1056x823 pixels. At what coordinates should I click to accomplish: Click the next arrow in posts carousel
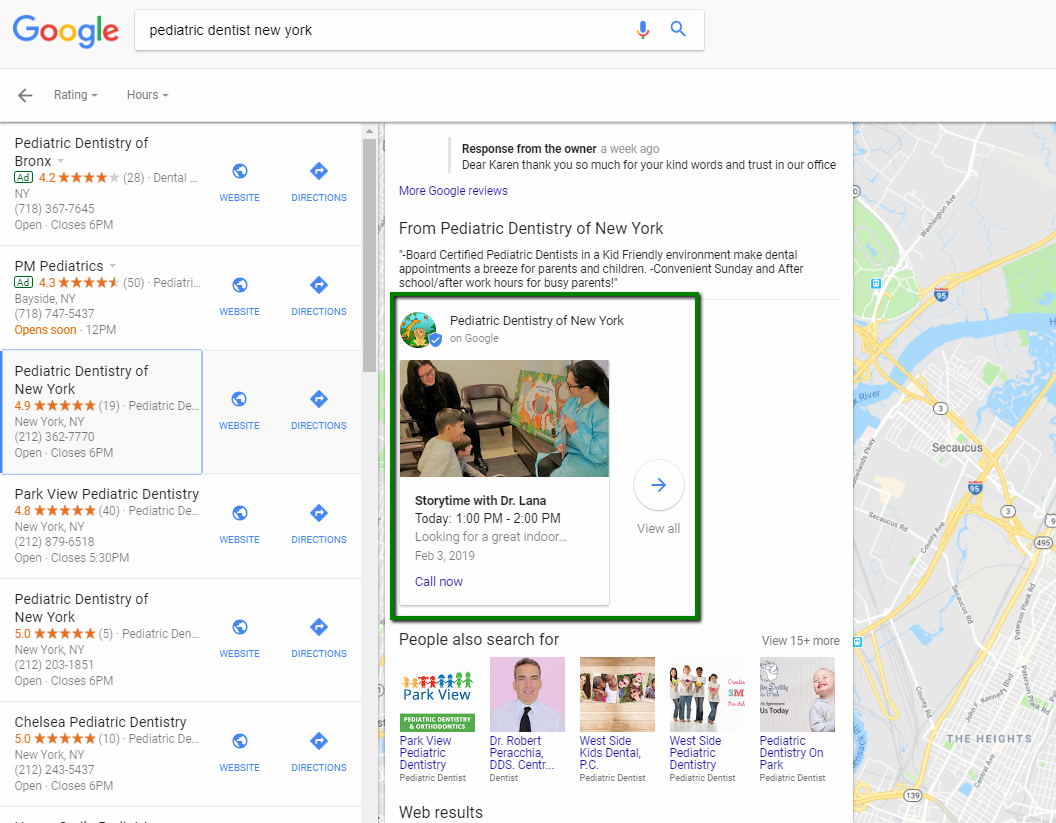[x=659, y=485]
